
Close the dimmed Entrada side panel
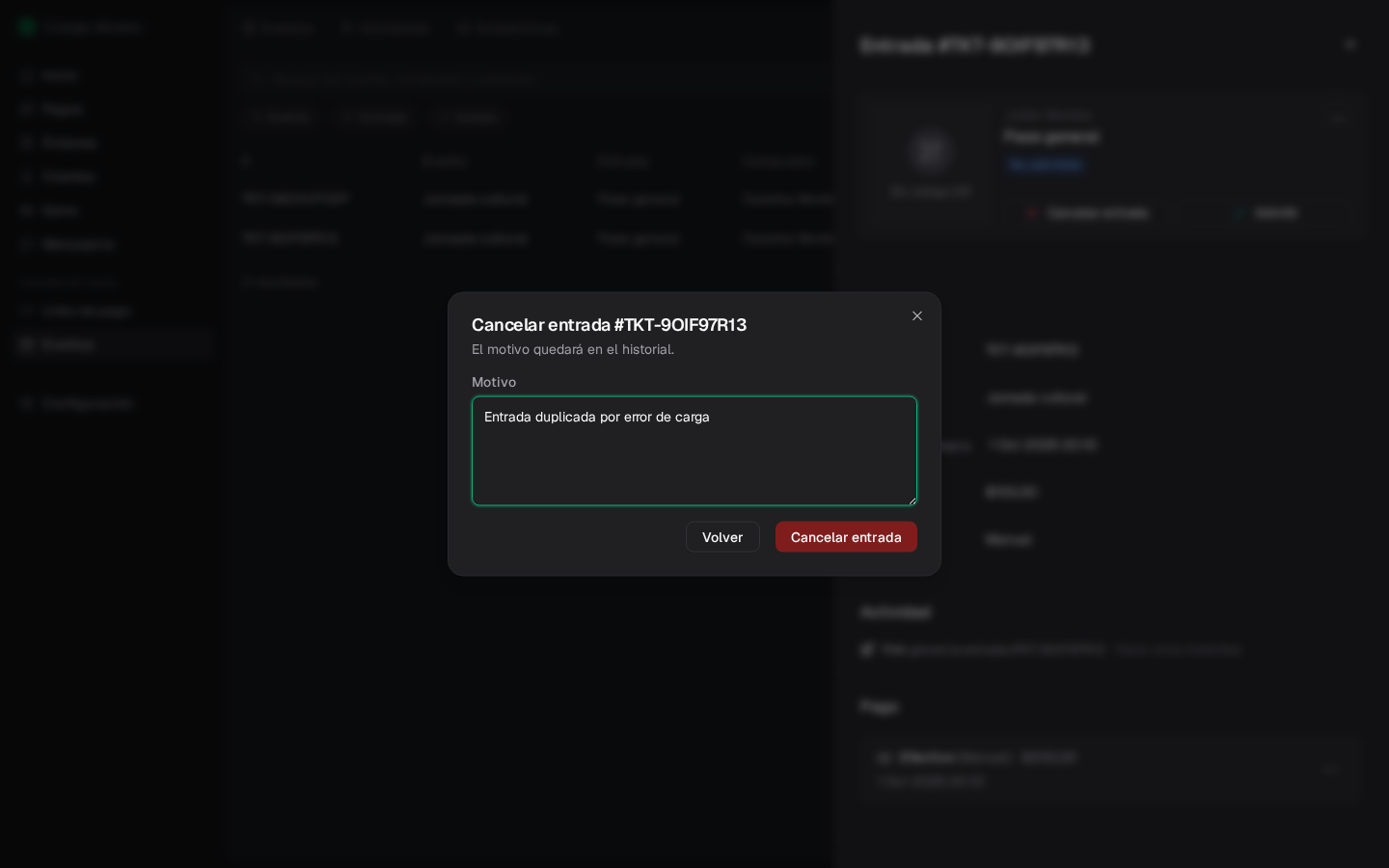coord(1350,44)
